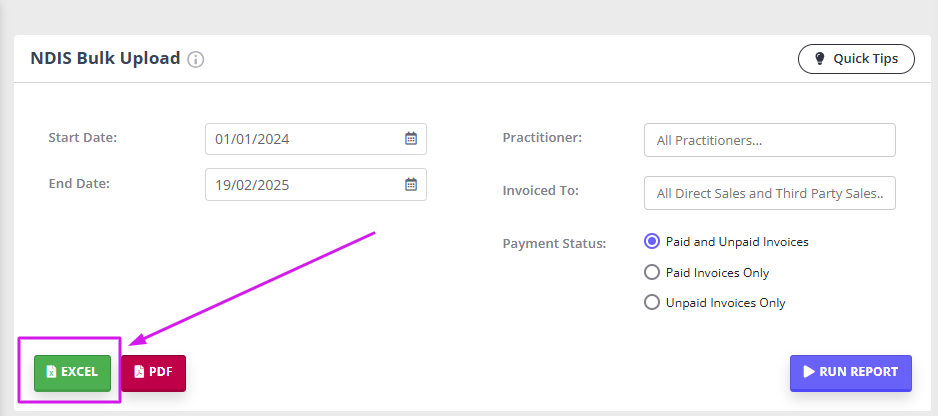Choose Unpaid Invoices Only radio button

651,302
